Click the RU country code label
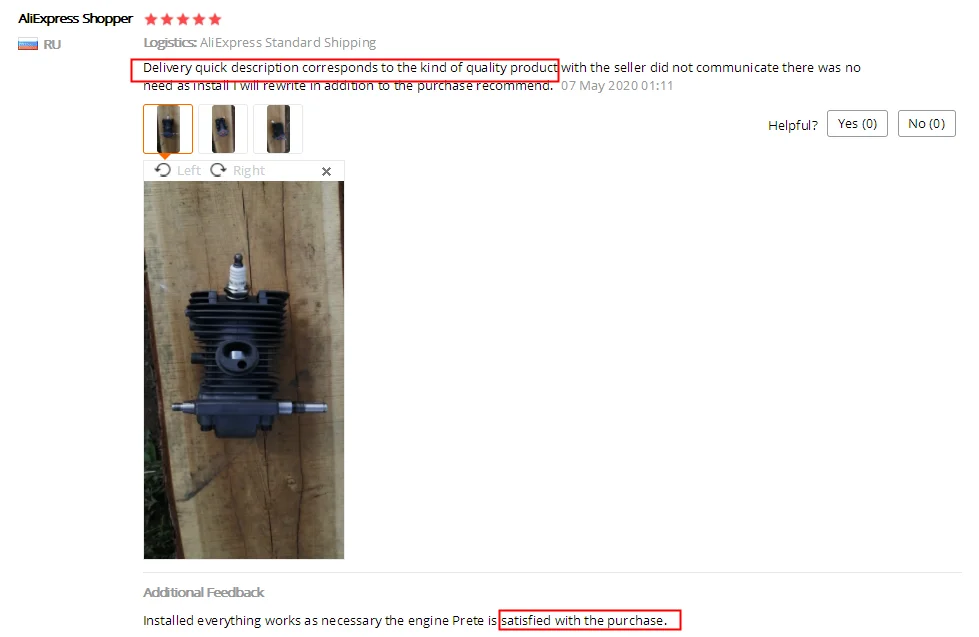Screen dimensions: 979x637 point(52,44)
